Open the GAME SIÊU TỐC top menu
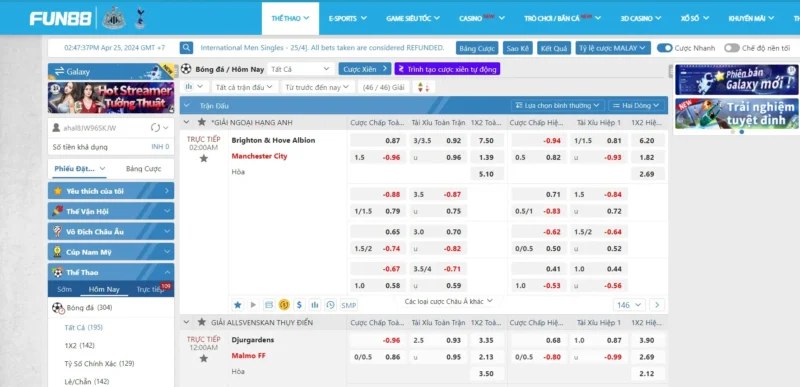This screenshot has height=387, width=800. click(x=413, y=18)
